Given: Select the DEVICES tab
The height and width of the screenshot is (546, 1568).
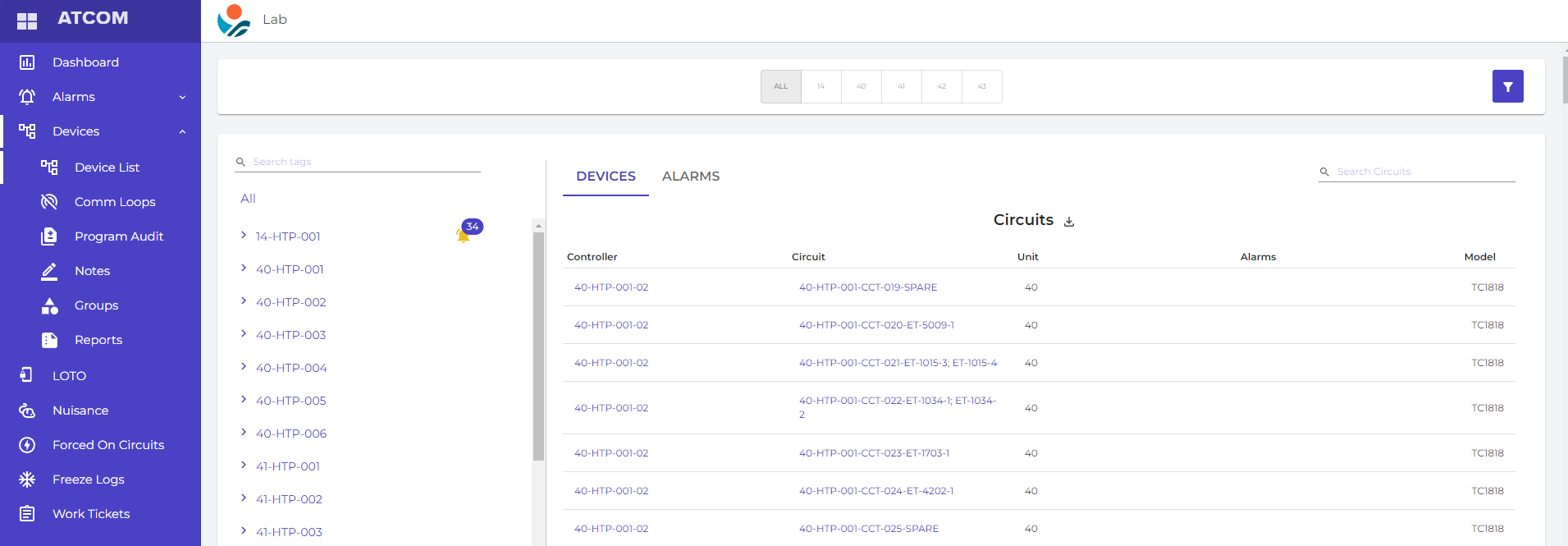Looking at the screenshot, I should (606, 177).
